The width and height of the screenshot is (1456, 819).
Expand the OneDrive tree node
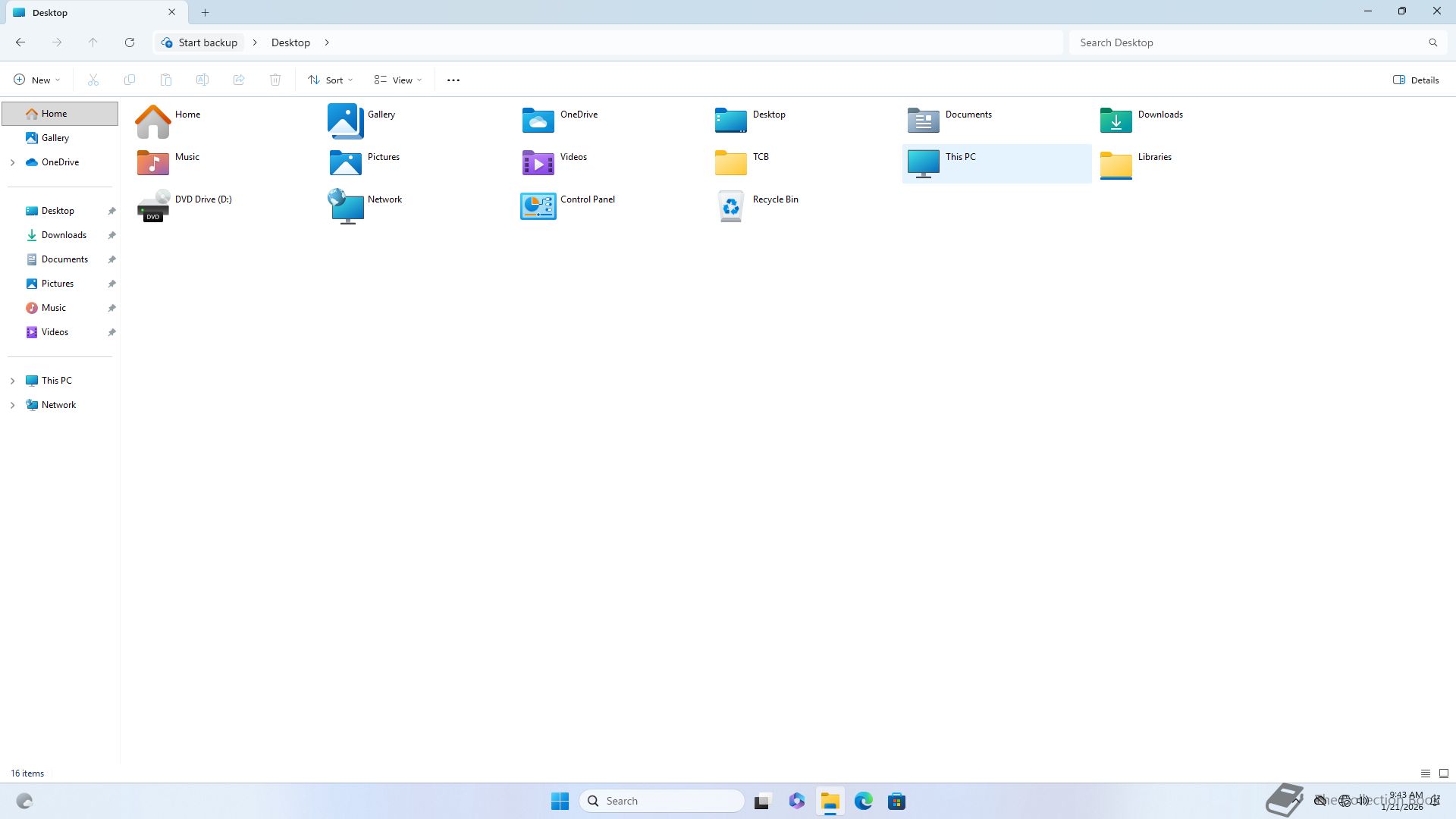(12, 162)
